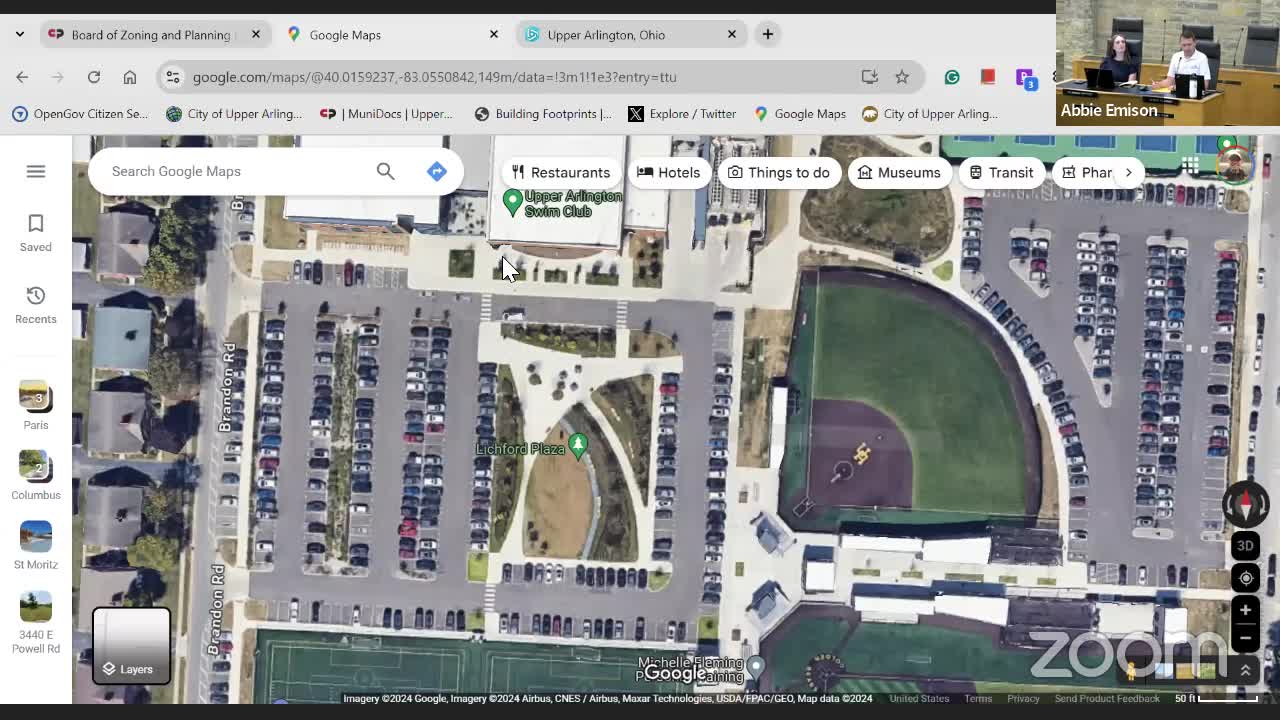
Task: Switch to the Board of Zoning and Planning tab
Action: point(151,34)
